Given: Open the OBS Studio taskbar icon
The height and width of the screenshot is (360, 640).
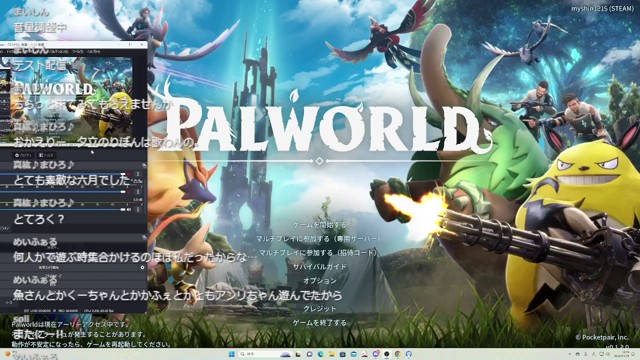Looking at the screenshot, I should (x=387, y=354).
